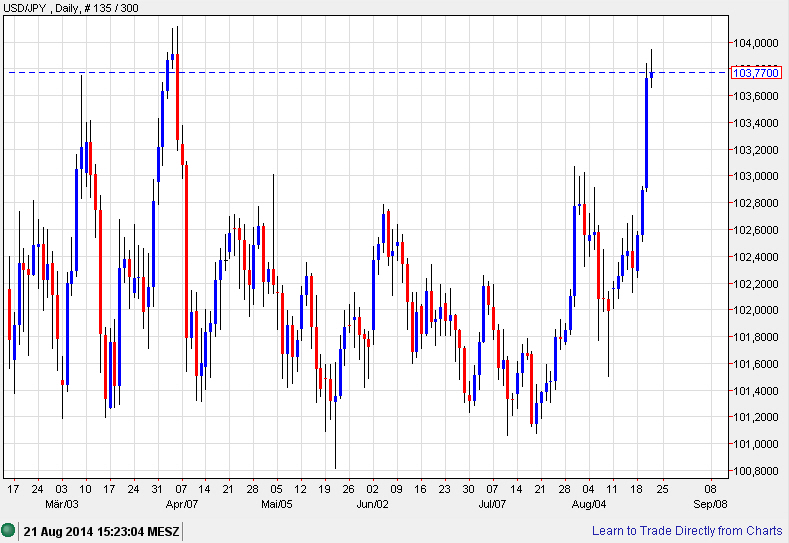Image resolution: width=789 pixels, height=543 pixels.
Task: Click the 102,4000 price axis label
Action: coord(755,257)
